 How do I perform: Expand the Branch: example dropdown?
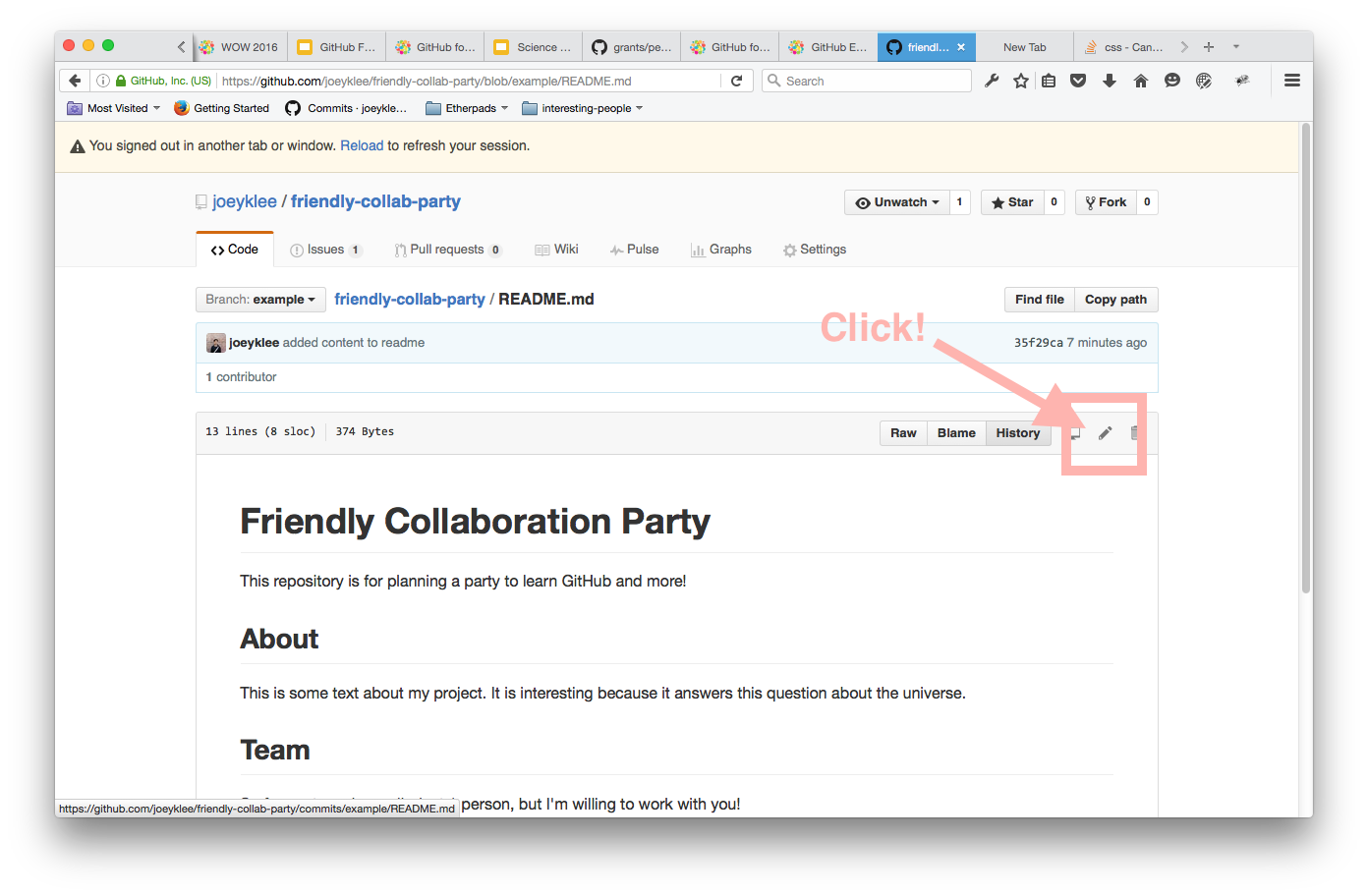click(260, 300)
